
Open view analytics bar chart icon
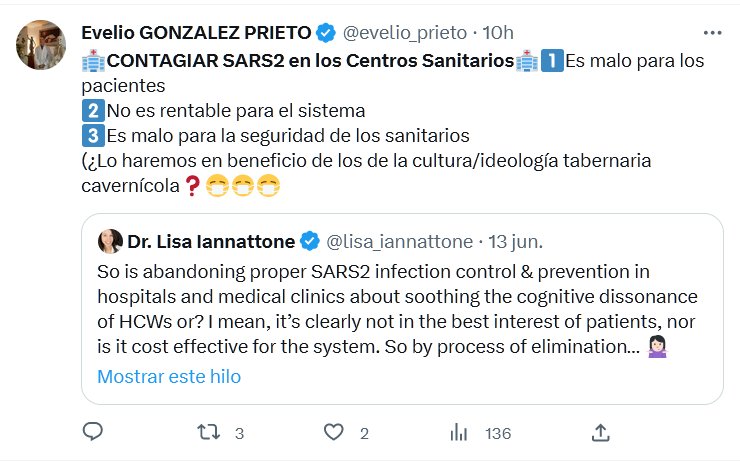[x=459, y=432]
